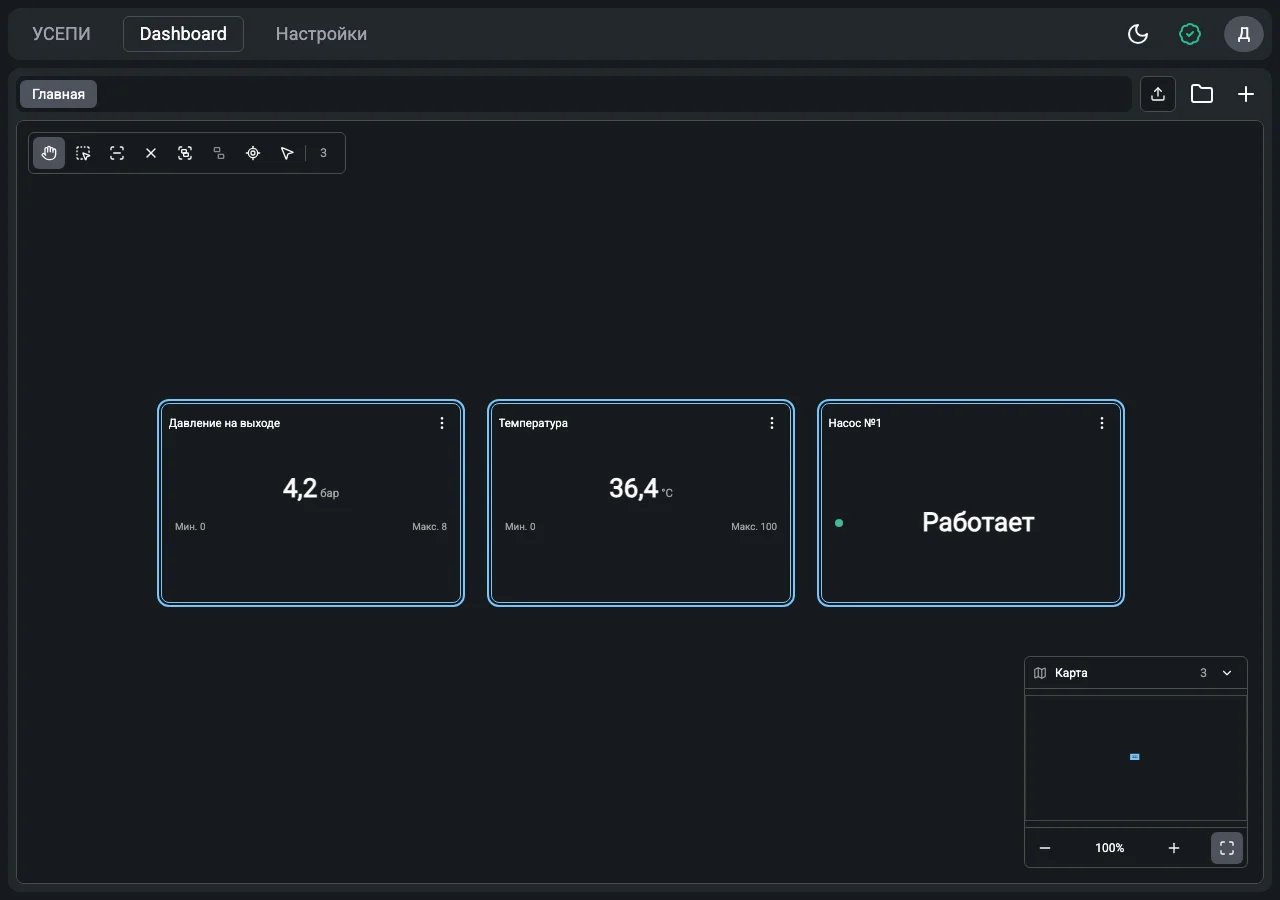Open the Насос №1 widget options menu

point(1102,423)
